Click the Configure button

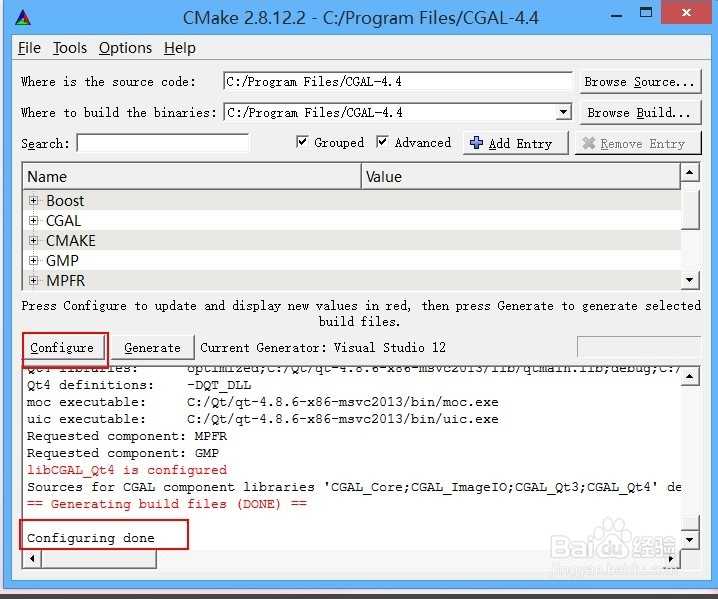[62, 348]
